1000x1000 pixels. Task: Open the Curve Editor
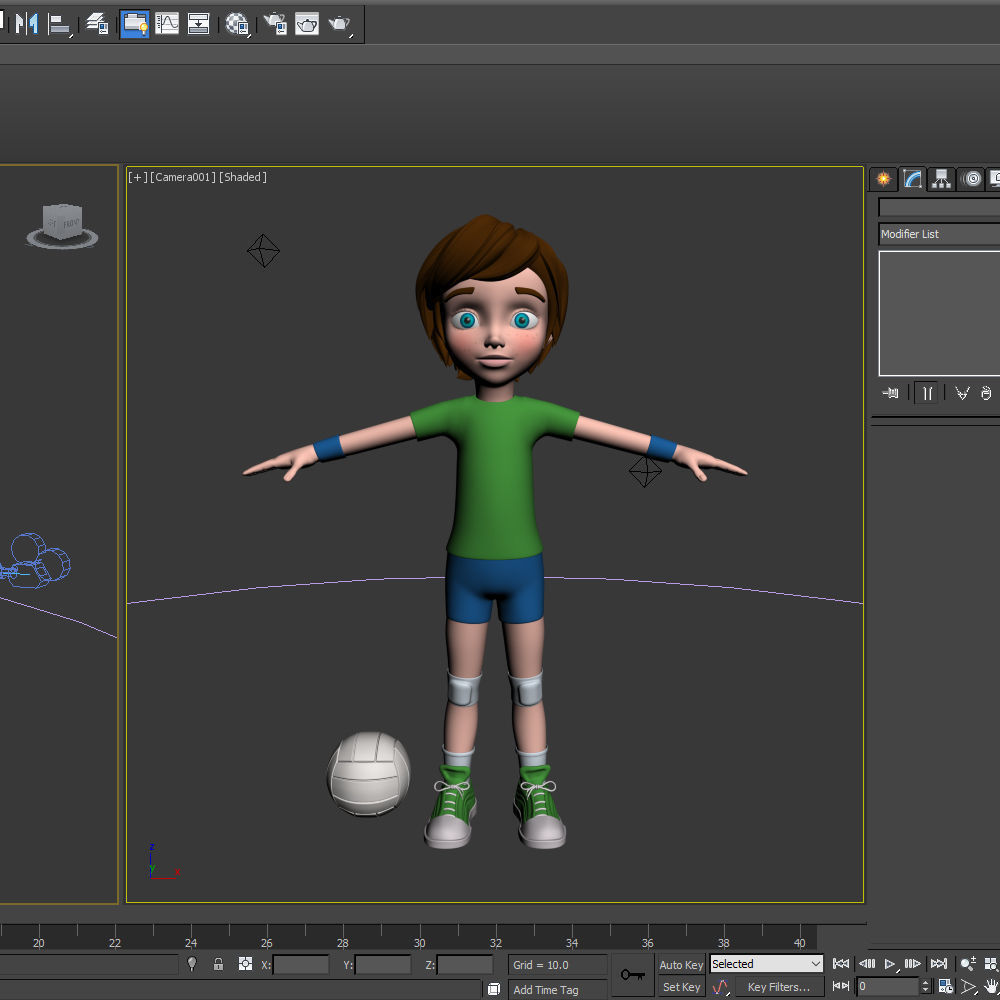(x=167, y=24)
